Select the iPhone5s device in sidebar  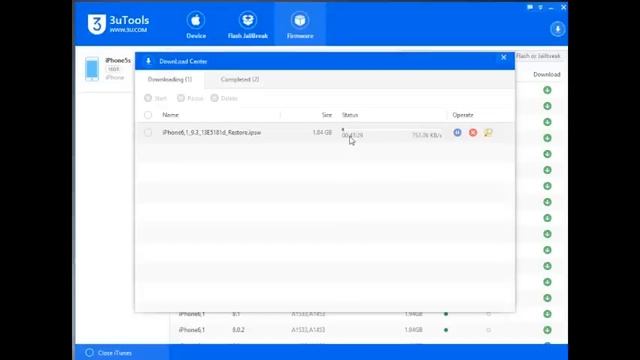[108, 69]
